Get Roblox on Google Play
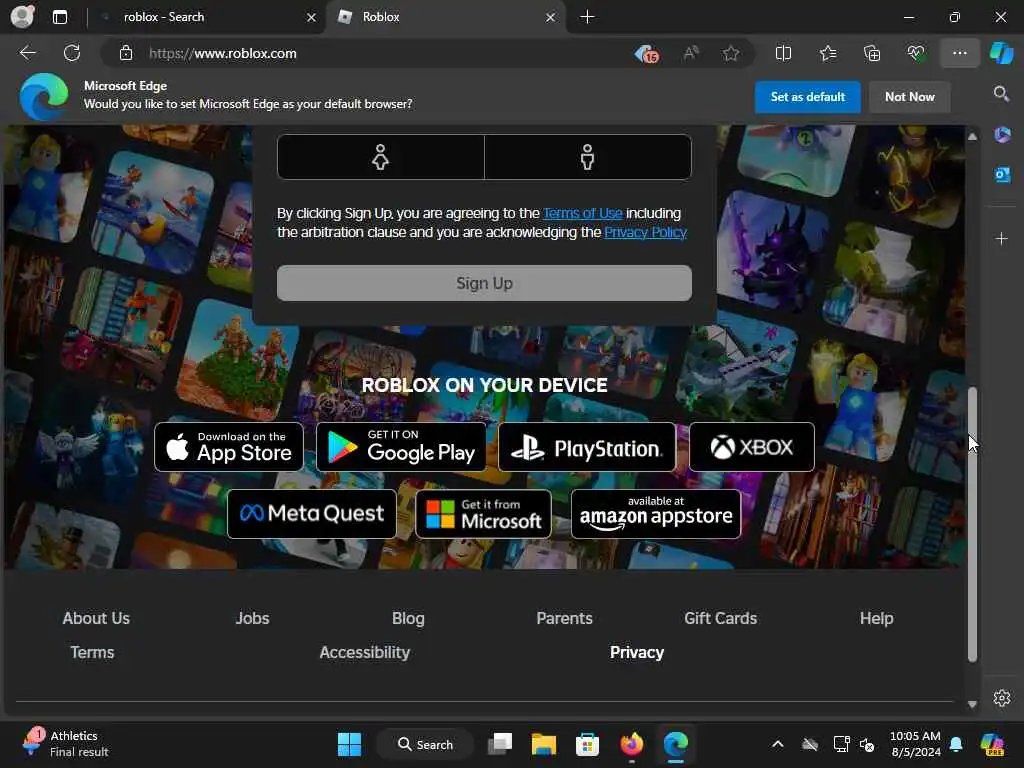The image size is (1024, 768). tap(401, 447)
